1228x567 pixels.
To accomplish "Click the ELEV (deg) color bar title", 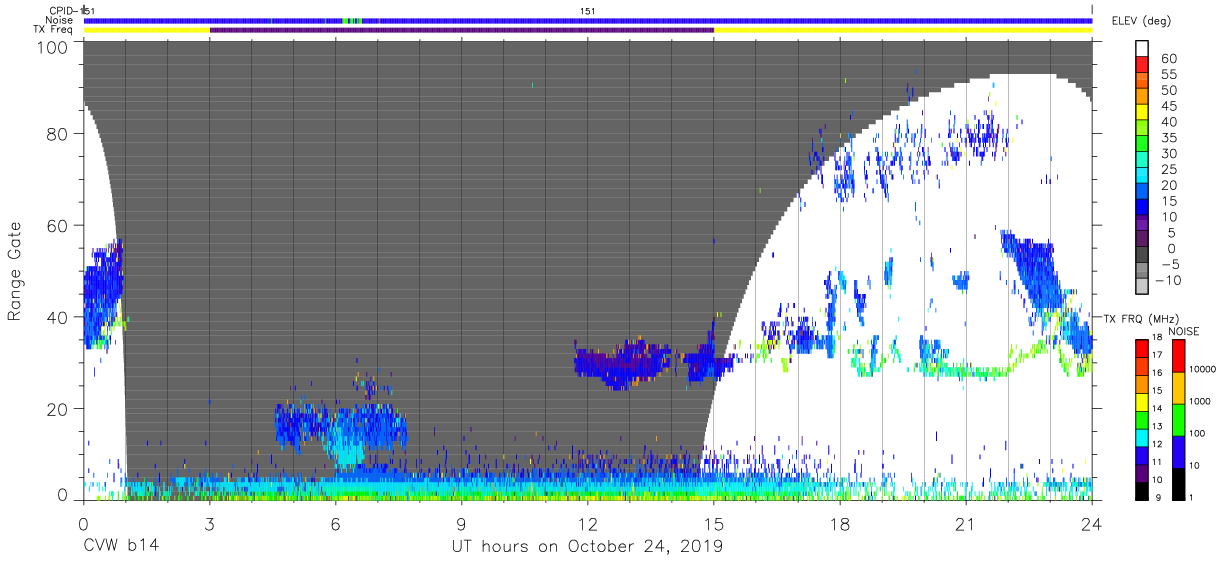I will coord(1141,21).
